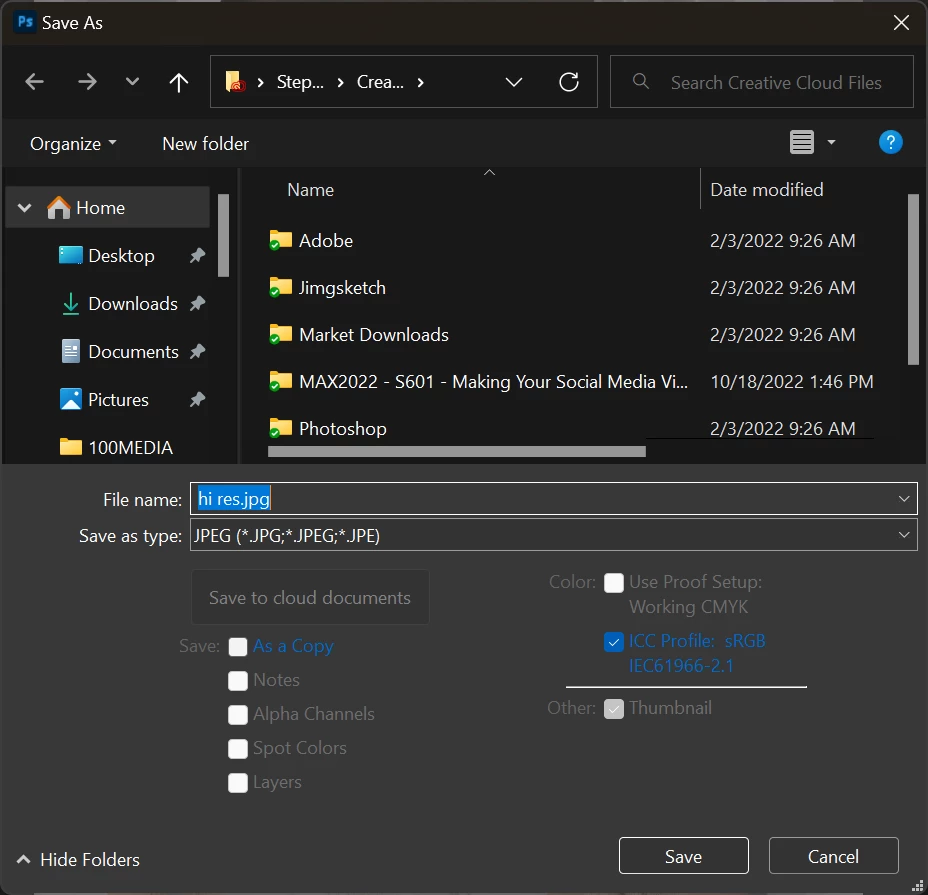
Task: Click the 10/18/2022 1:46 PM date
Action: pyautogui.click(x=791, y=382)
